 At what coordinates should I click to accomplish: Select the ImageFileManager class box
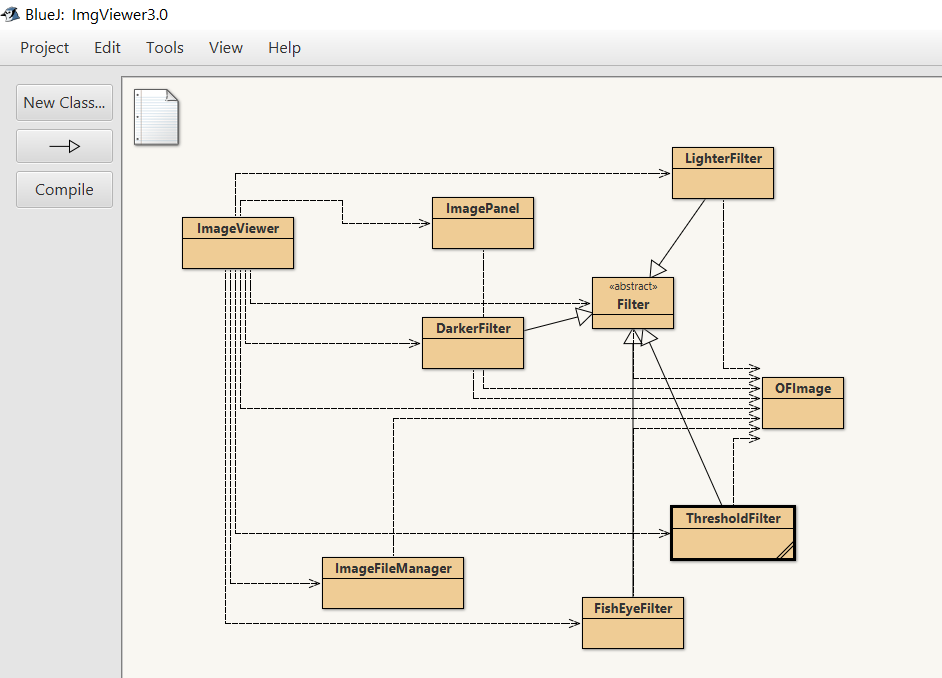(393, 583)
